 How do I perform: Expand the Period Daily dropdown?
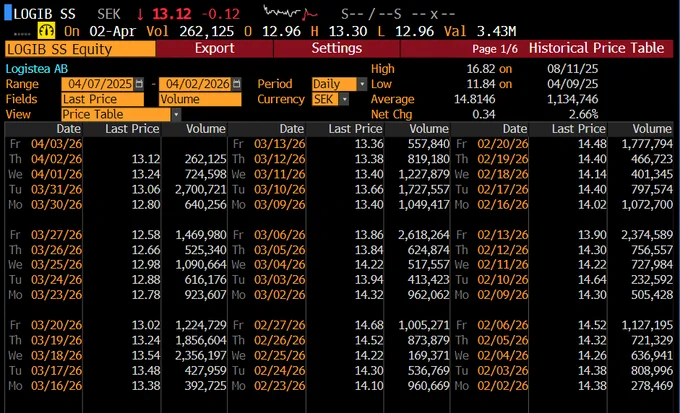(x=362, y=84)
